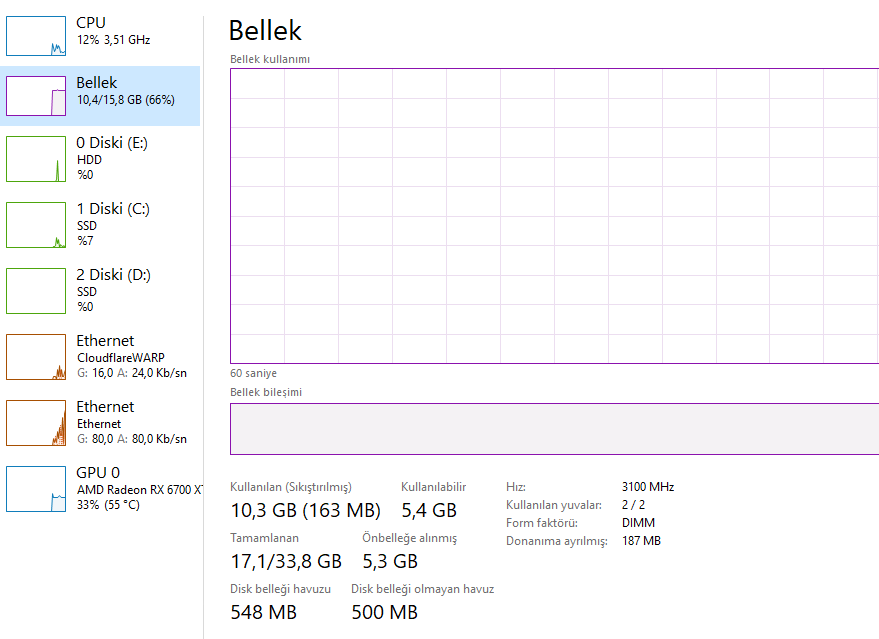Image resolution: width=879 pixels, height=639 pixels.
Task: Click the 0 Diski (E:) HDD label
Action: [89, 160]
